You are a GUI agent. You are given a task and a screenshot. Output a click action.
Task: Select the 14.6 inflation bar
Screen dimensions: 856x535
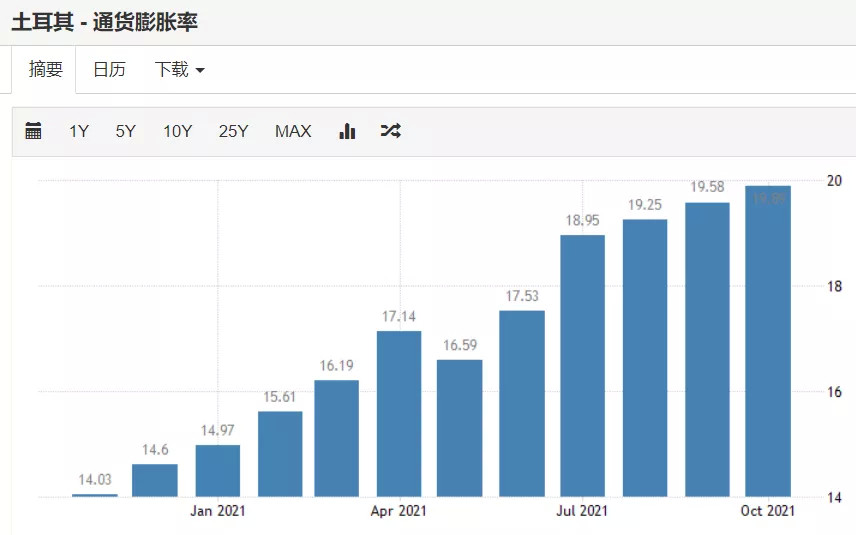click(155, 480)
